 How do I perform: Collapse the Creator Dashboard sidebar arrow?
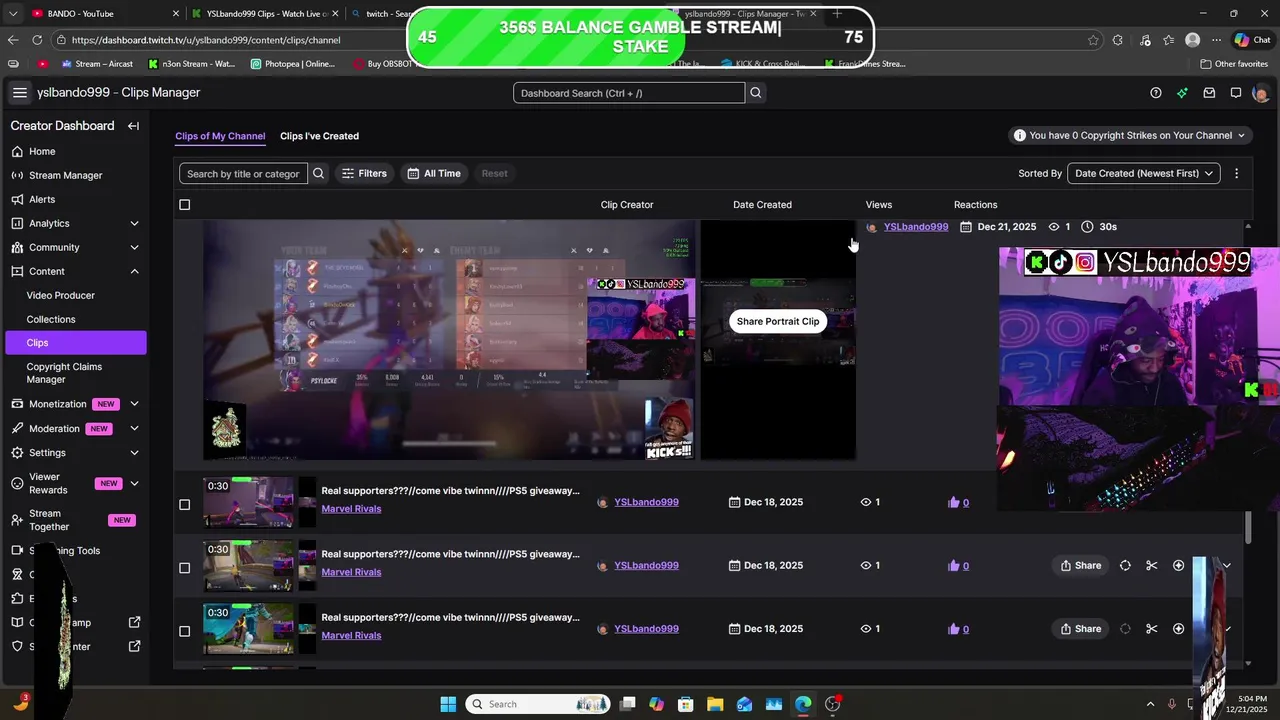(x=133, y=126)
